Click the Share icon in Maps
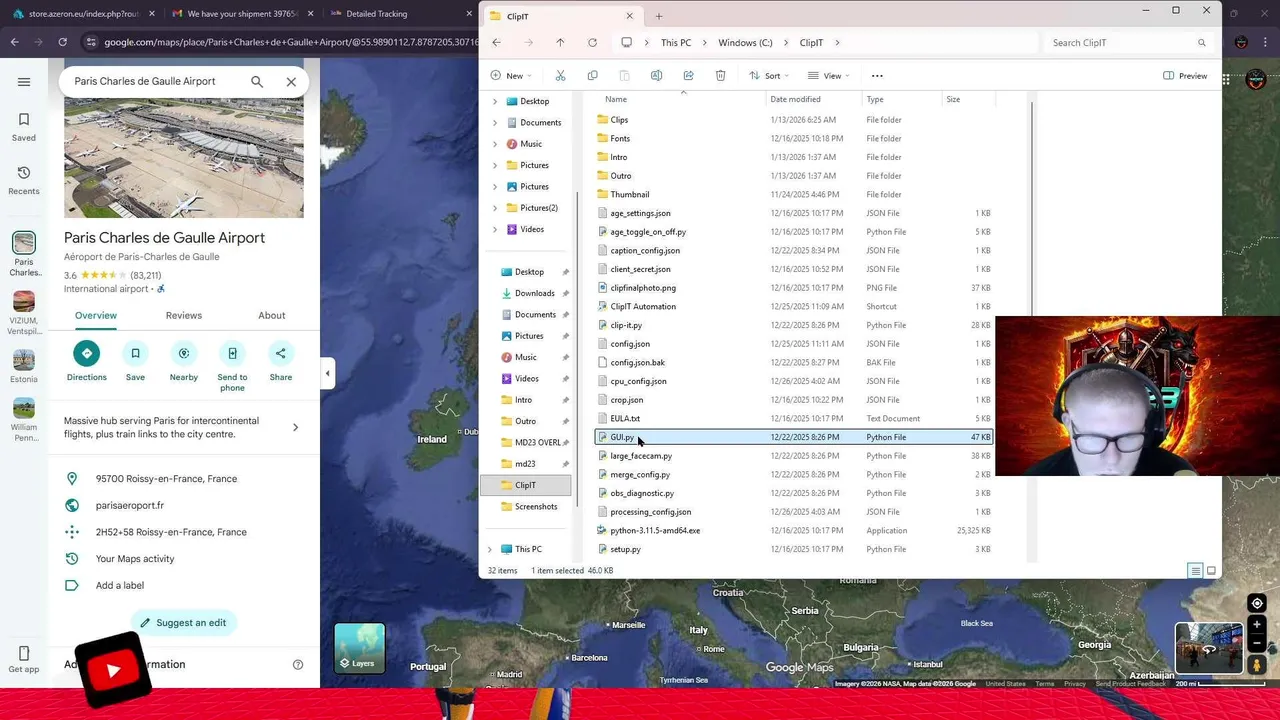Image resolution: width=1280 pixels, height=720 pixels. point(281,353)
